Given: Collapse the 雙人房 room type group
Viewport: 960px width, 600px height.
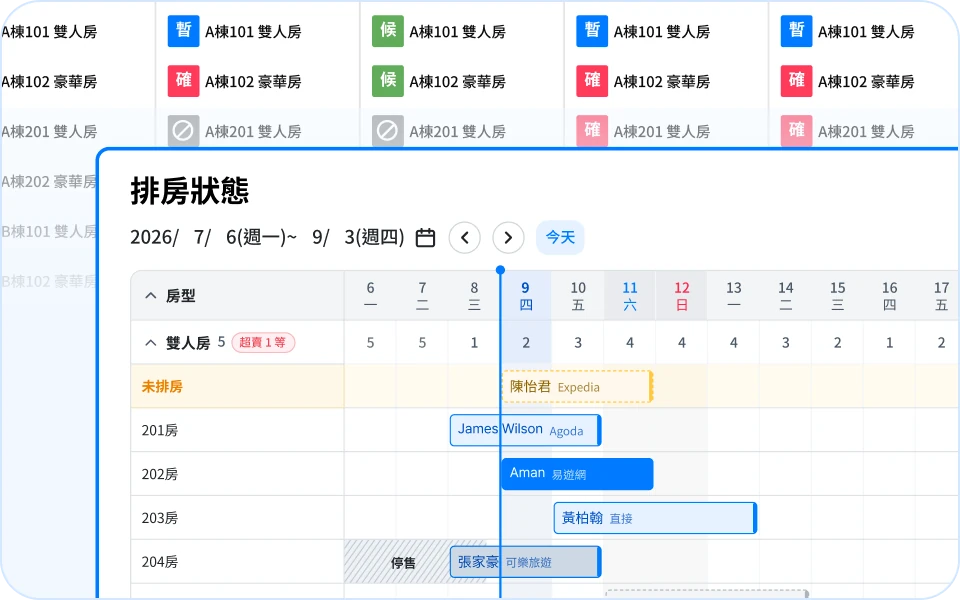Looking at the screenshot, I should (x=151, y=342).
